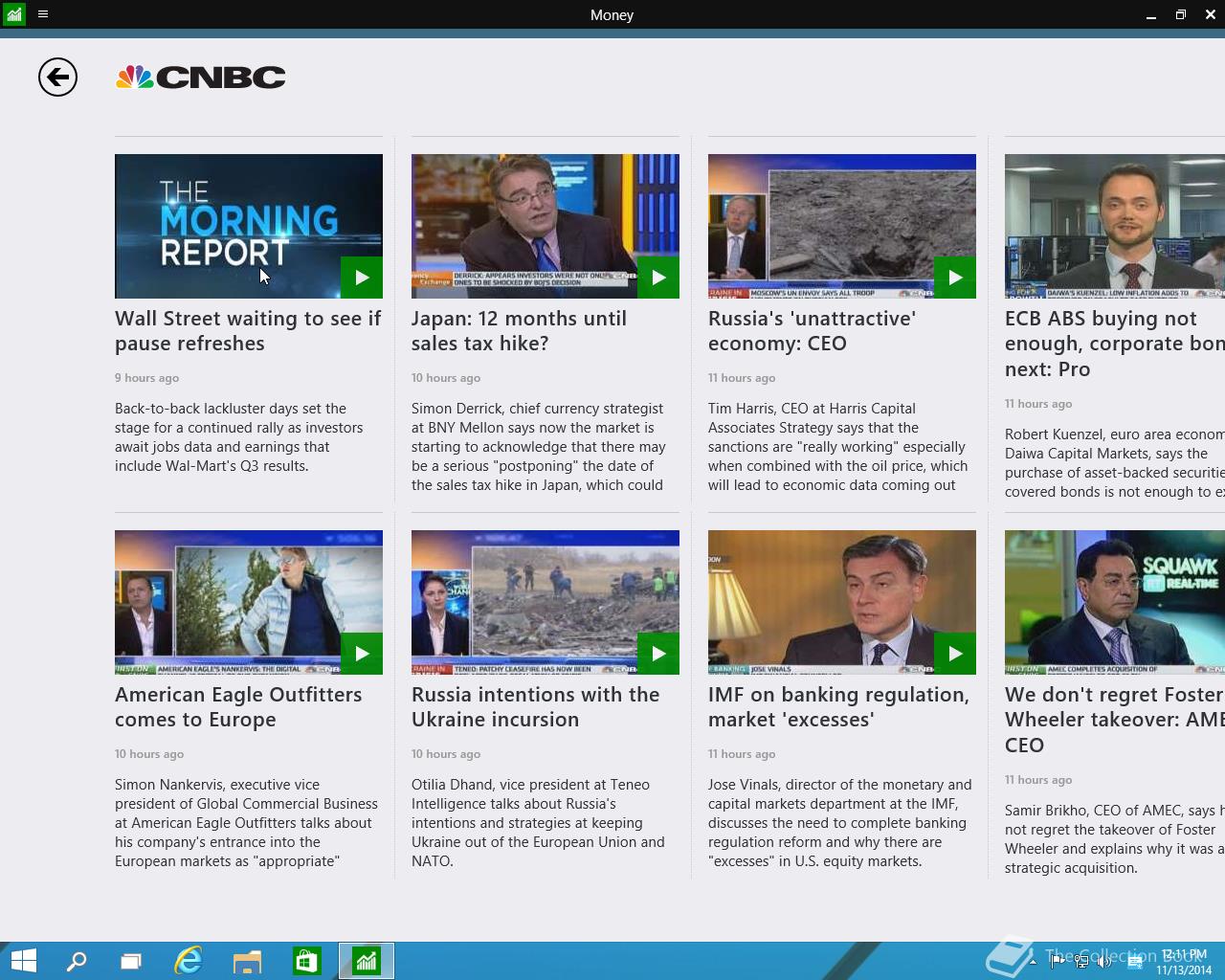Open the Ukraine crash site thumbnail
Screen dimensions: 1225x980
pyautogui.click(x=546, y=602)
